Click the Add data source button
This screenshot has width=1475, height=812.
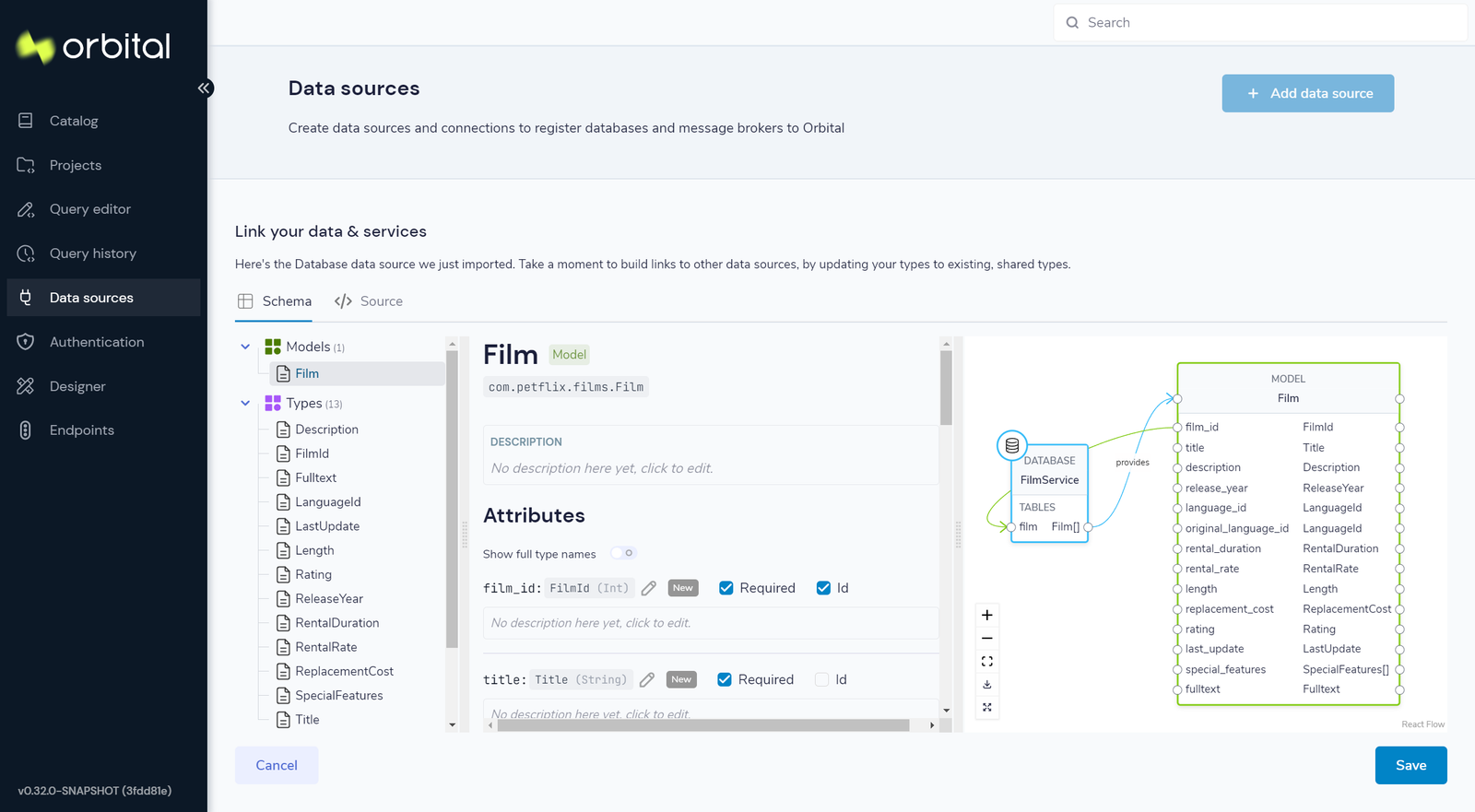coord(1308,93)
